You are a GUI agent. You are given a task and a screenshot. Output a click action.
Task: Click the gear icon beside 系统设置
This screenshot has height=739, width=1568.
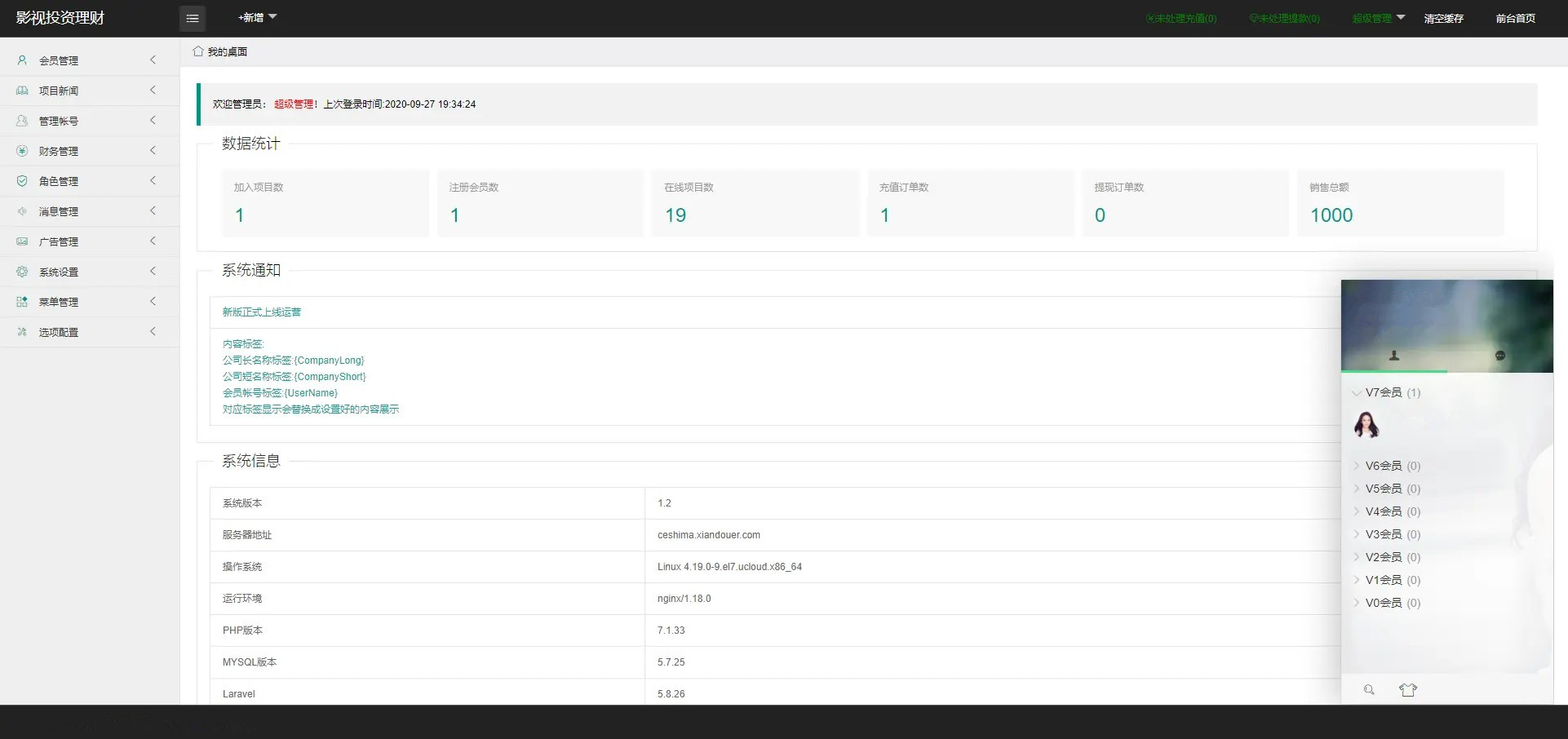[x=22, y=272]
